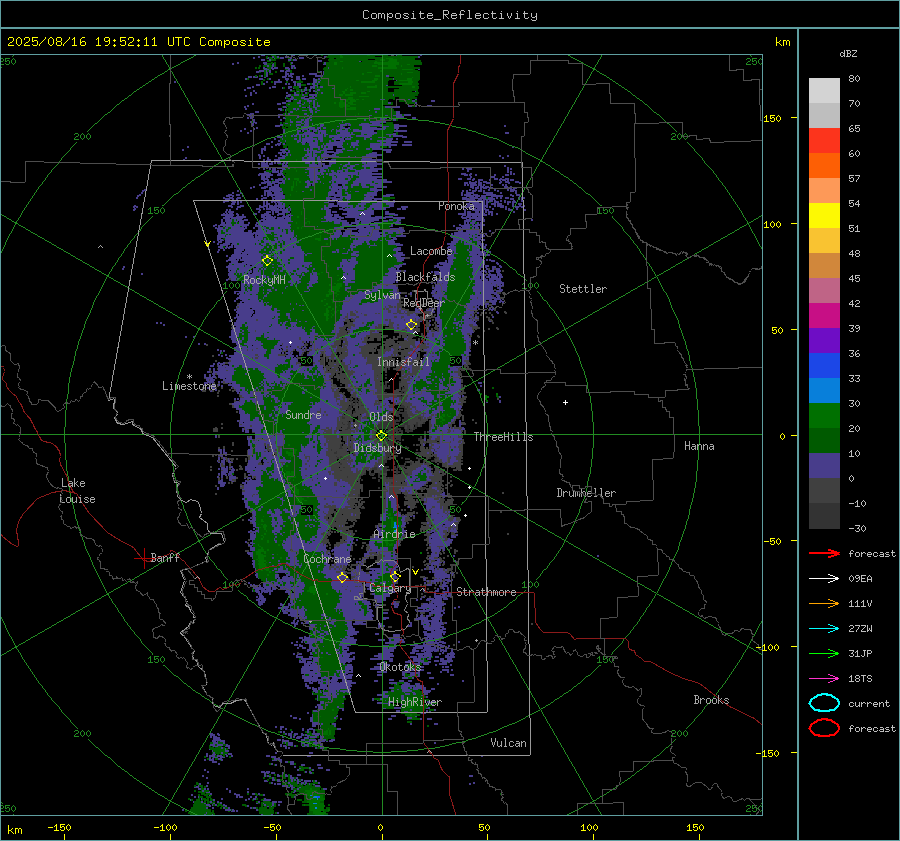
Task: Click the HighRiver label
Action: pyautogui.click(x=415, y=702)
